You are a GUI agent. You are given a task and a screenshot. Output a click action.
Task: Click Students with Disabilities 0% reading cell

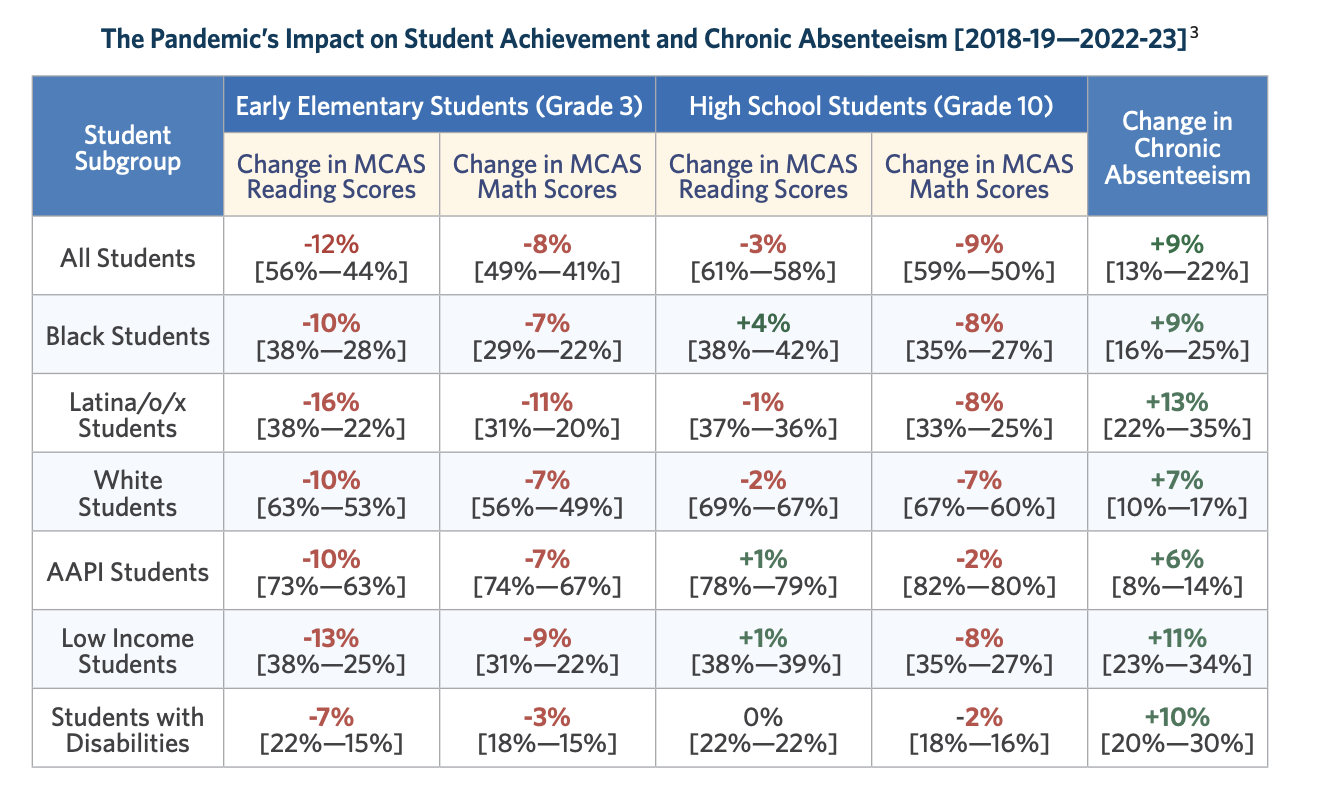point(764,729)
